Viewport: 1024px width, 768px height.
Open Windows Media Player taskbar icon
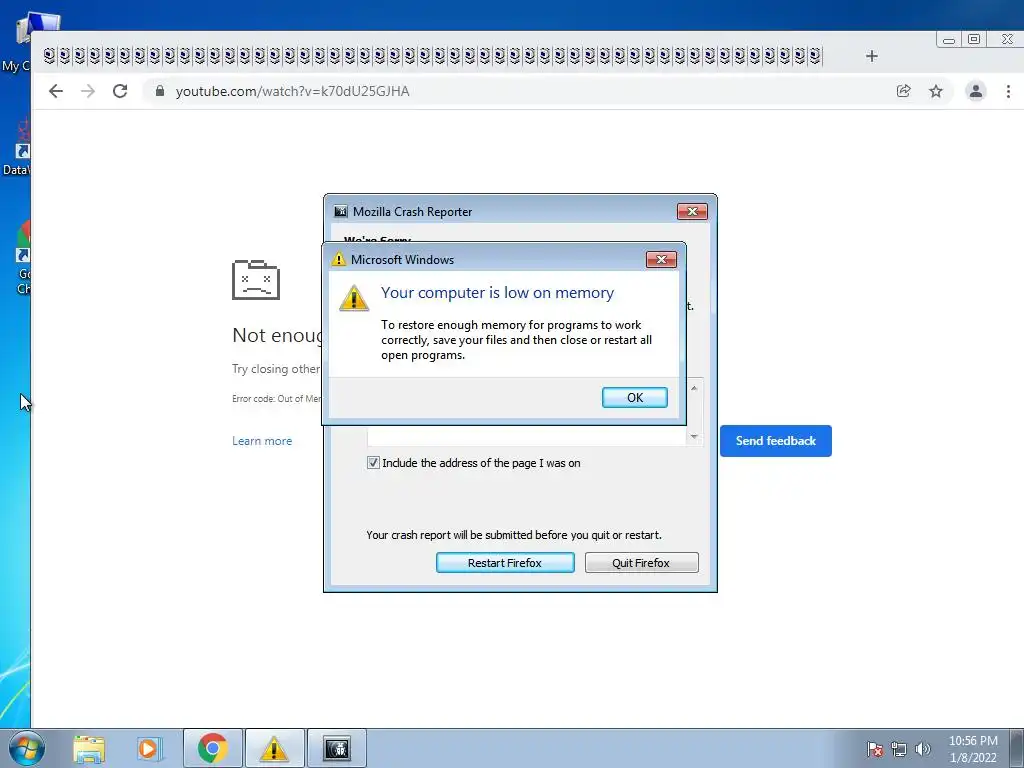click(149, 749)
